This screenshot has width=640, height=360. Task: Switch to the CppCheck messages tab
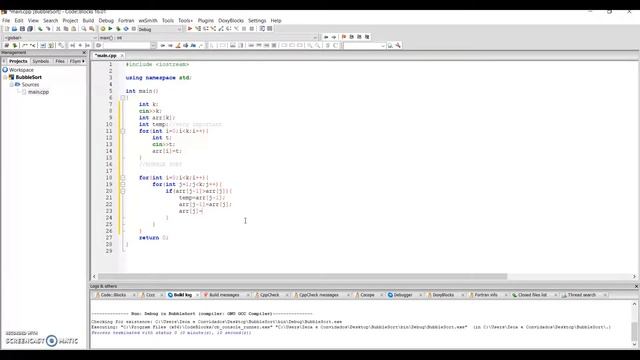click(319, 295)
